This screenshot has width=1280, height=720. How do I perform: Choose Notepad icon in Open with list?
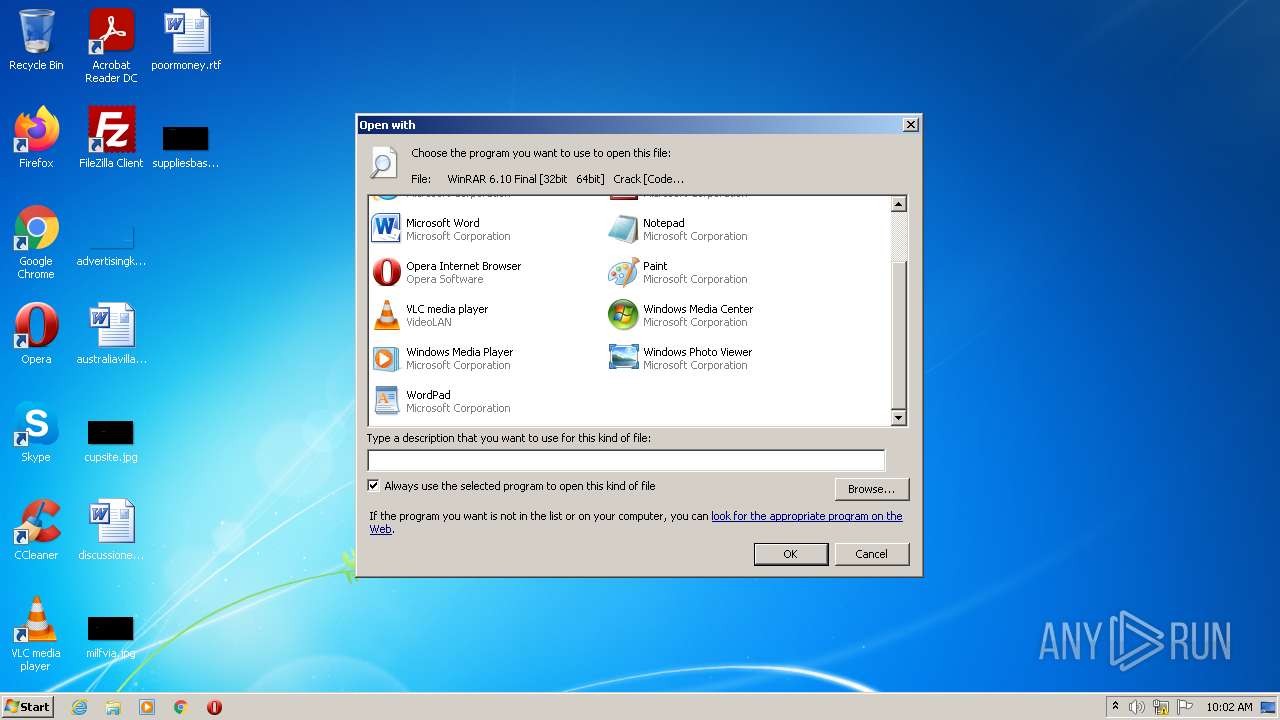623,229
